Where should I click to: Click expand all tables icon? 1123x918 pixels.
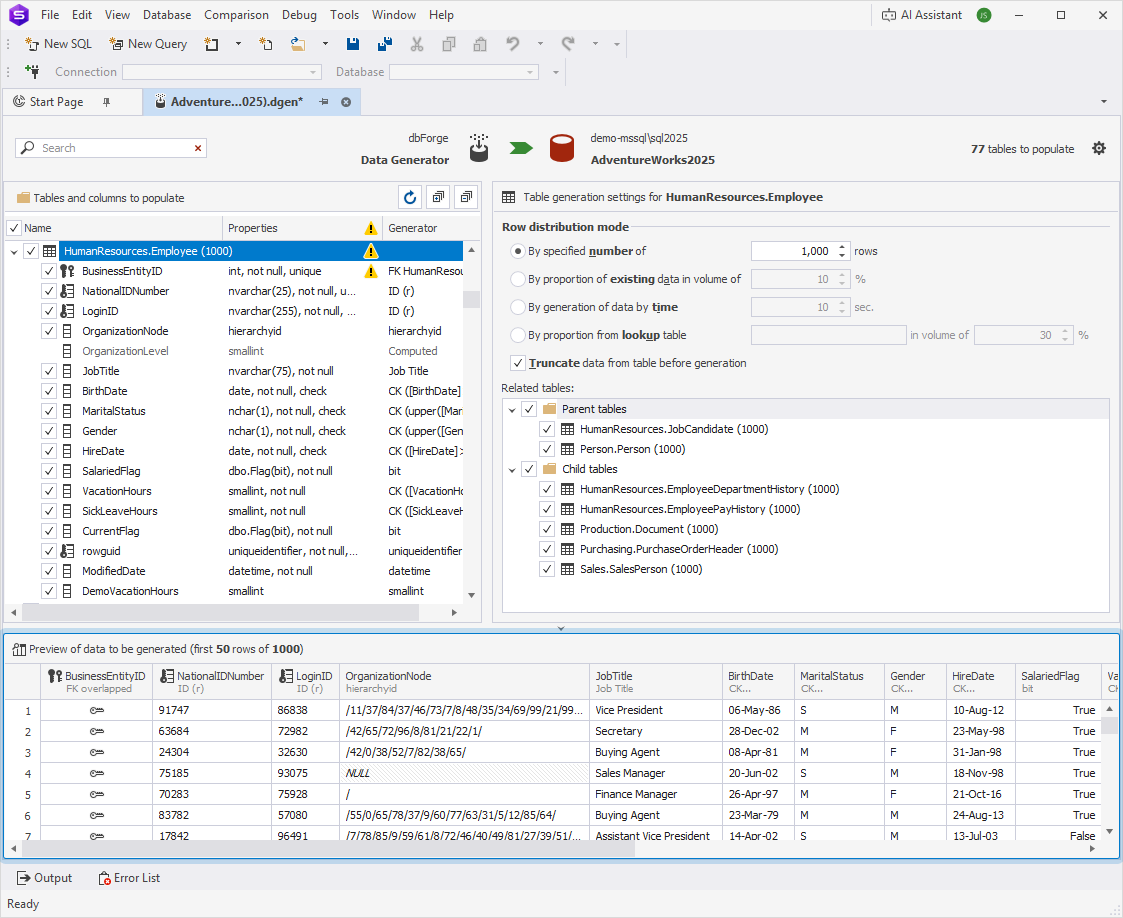[x=438, y=197]
